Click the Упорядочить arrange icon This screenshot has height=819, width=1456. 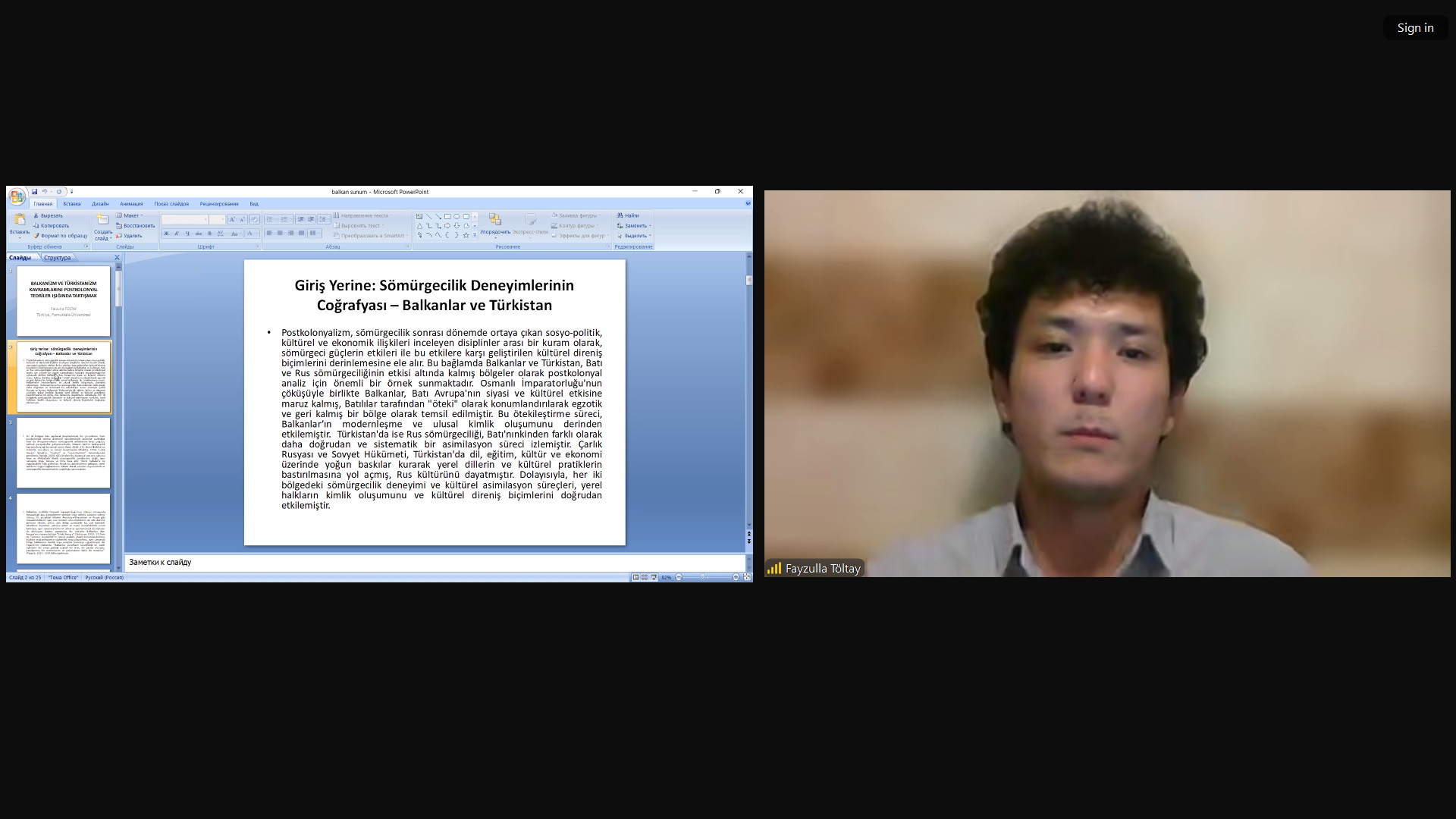pos(495,220)
